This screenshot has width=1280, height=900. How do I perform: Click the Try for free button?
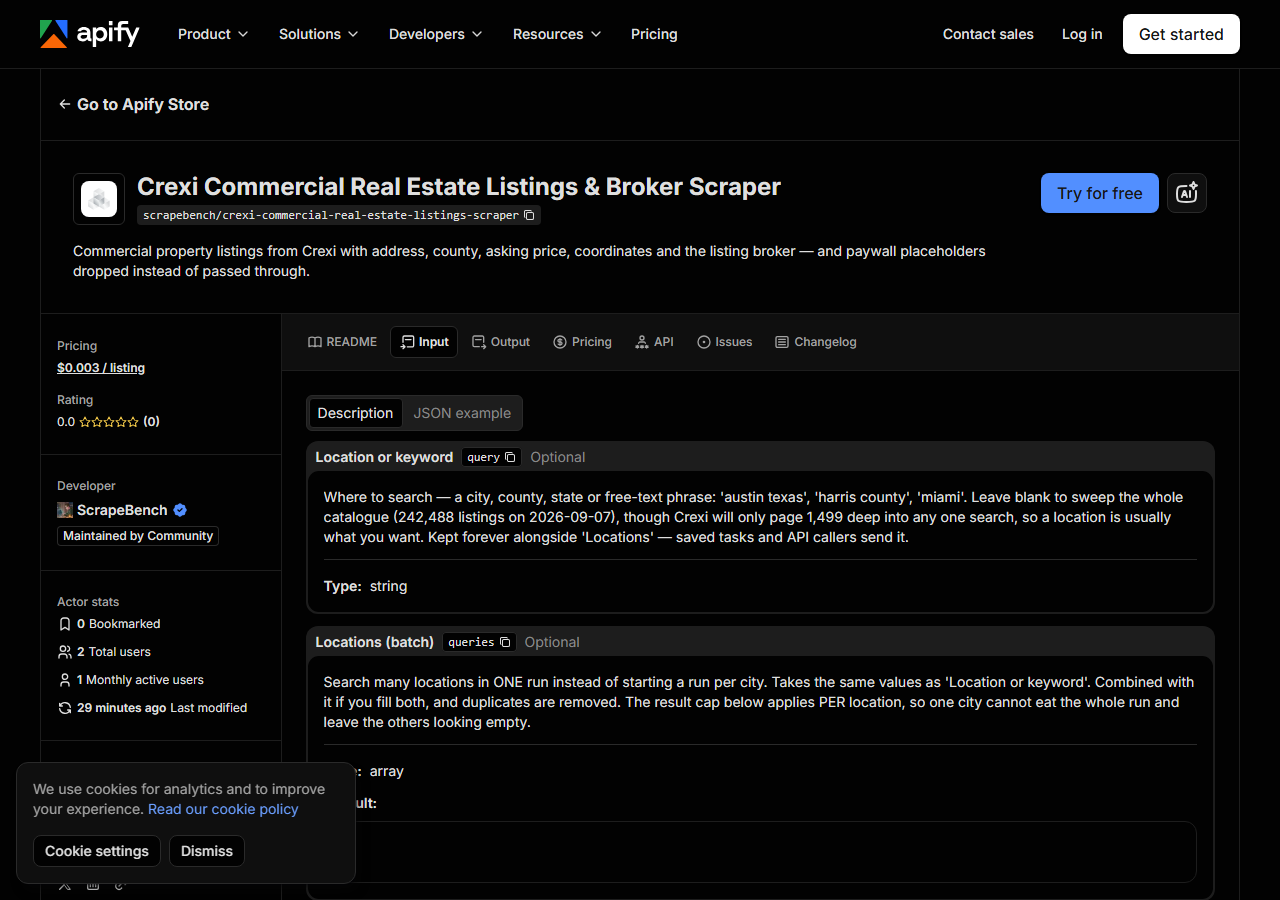pyautogui.click(x=1100, y=193)
